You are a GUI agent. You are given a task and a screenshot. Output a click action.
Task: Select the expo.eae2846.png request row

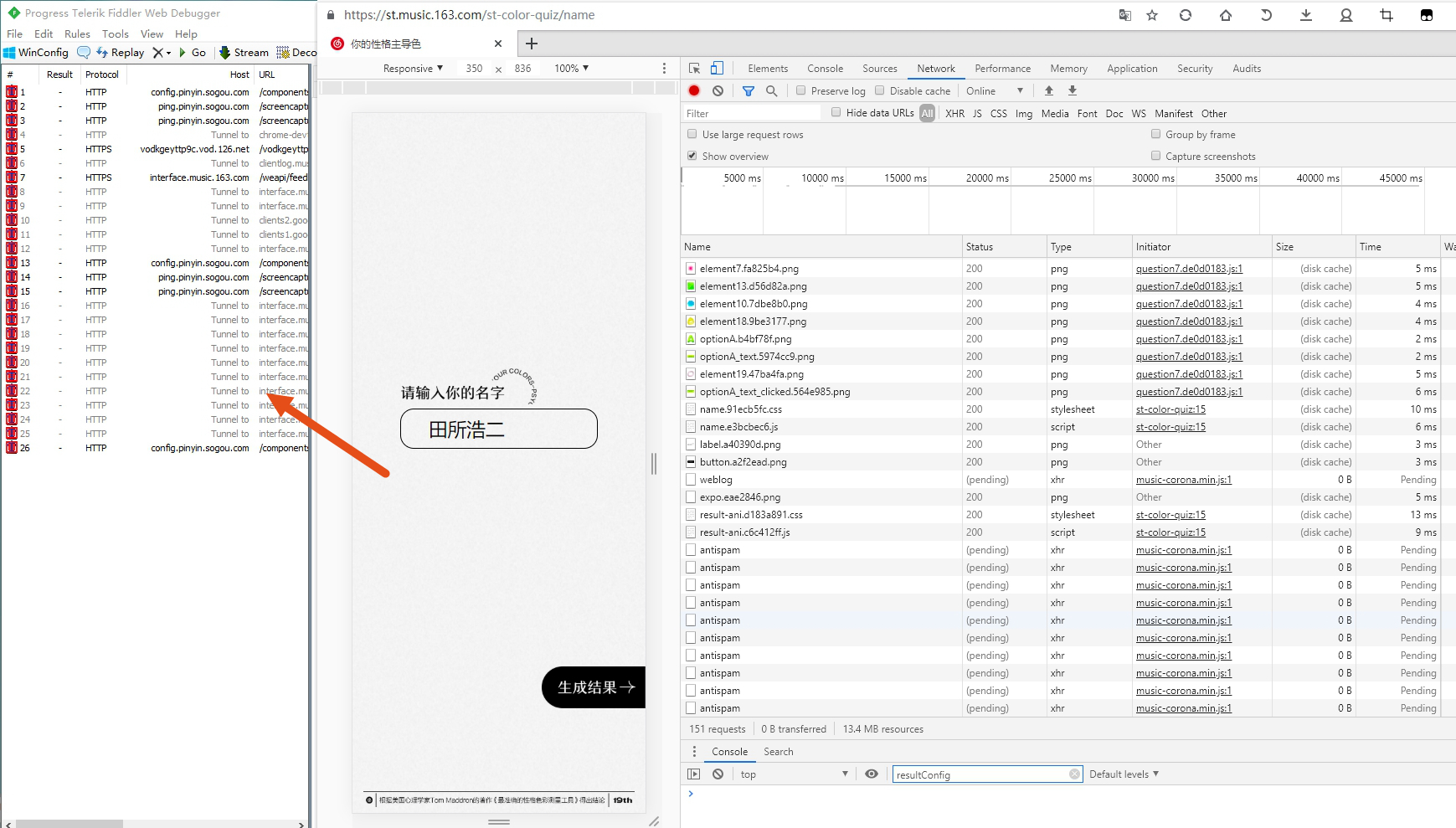(x=1068, y=497)
